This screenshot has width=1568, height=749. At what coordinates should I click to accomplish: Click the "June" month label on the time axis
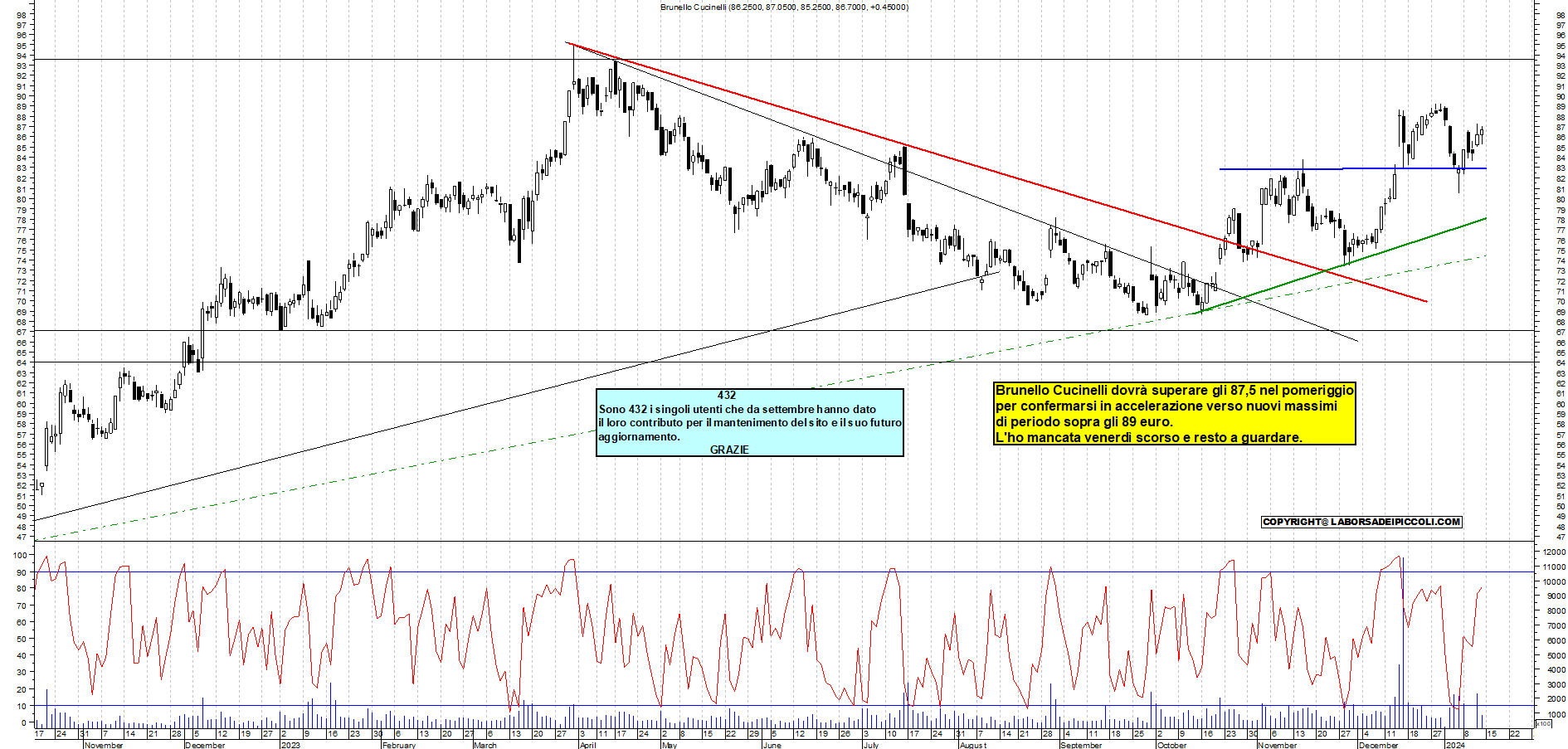tap(772, 745)
